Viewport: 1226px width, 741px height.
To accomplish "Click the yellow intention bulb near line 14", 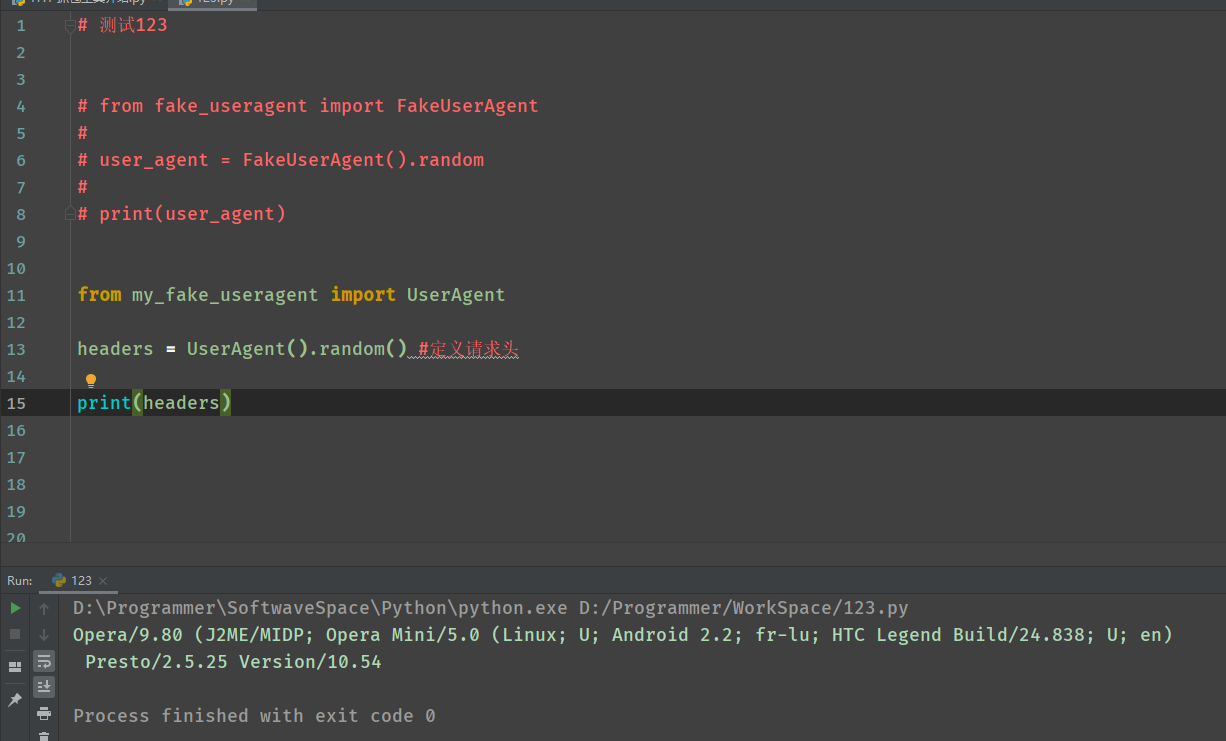I will [91, 379].
